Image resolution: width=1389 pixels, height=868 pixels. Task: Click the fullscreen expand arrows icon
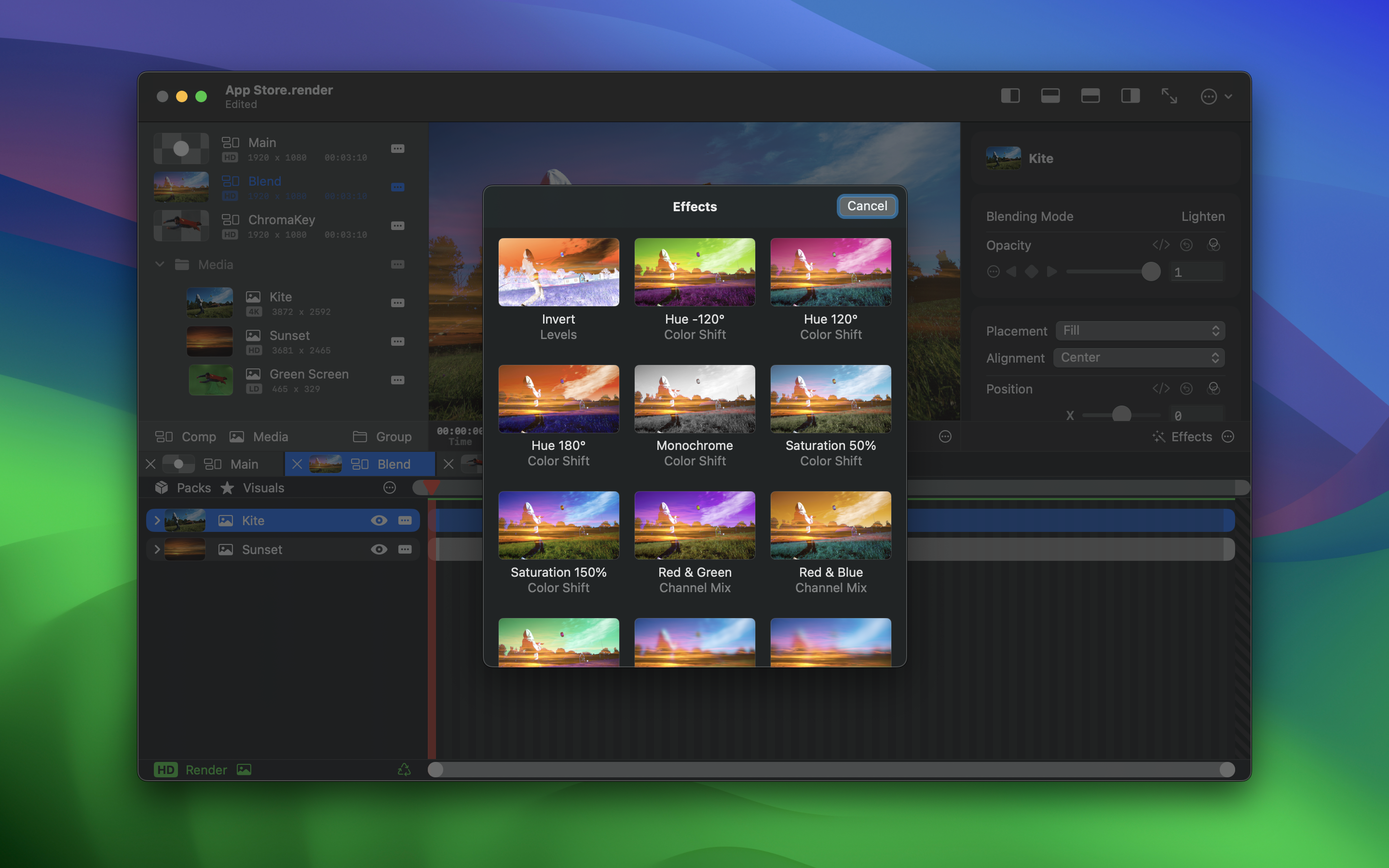coord(1169,96)
